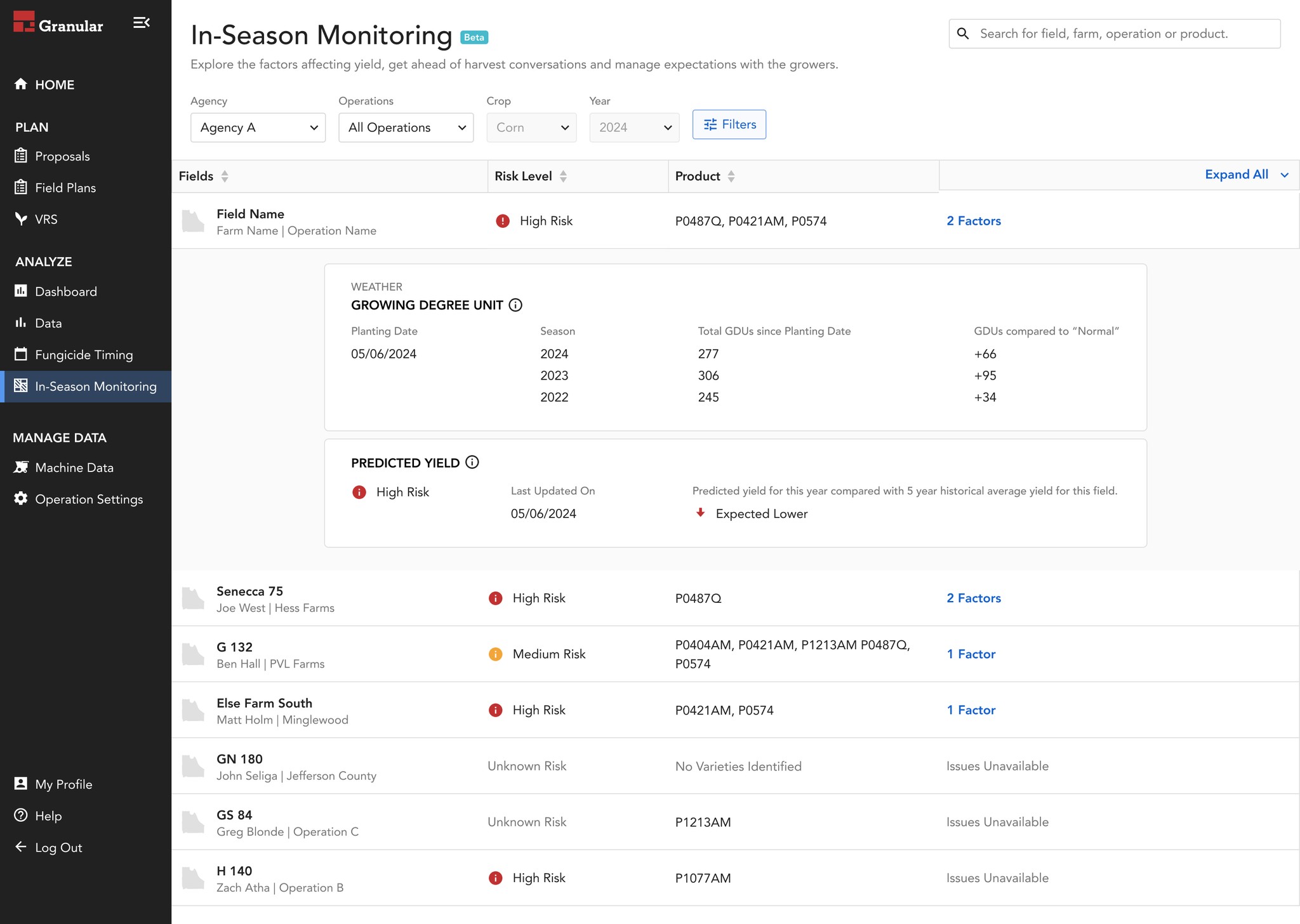Click G 132 medium risk icon
The width and height of the screenshot is (1300, 924).
click(496, 654)
